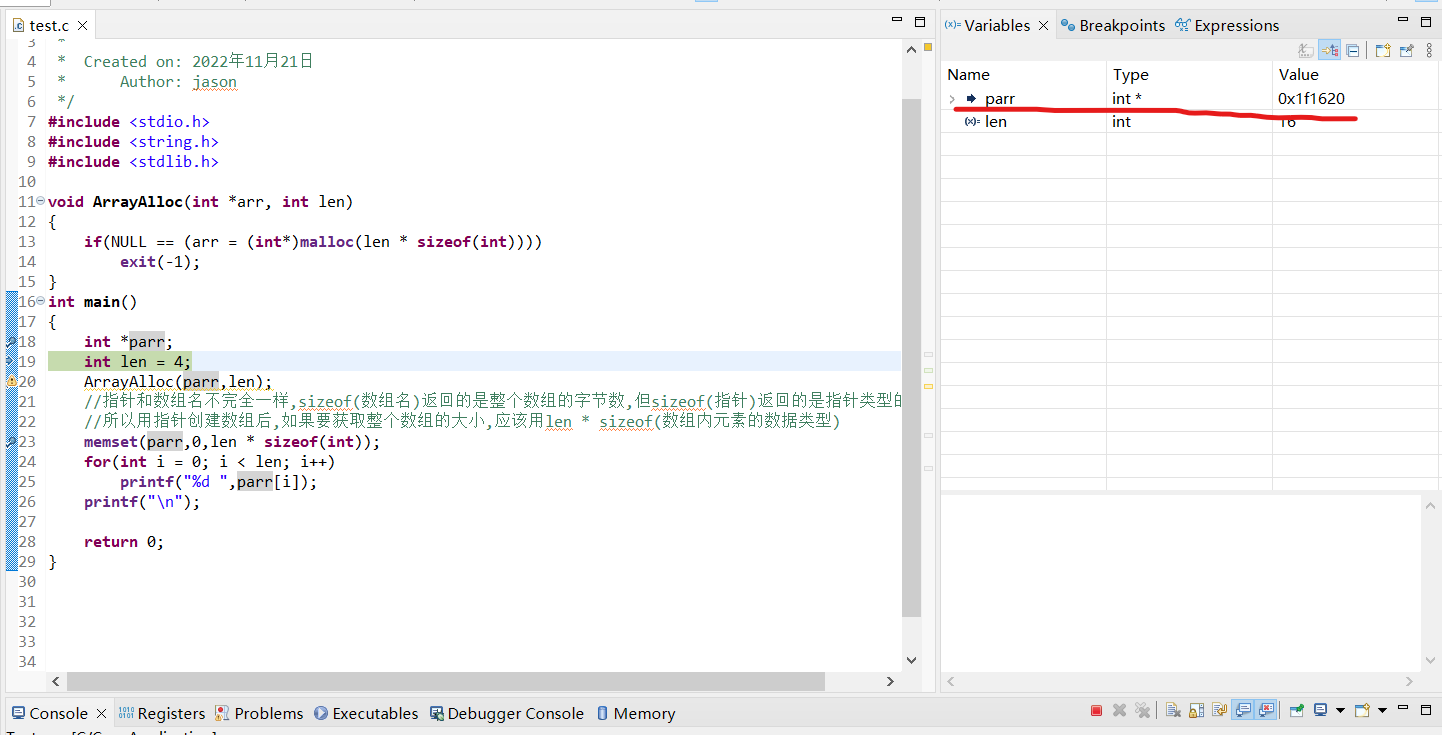The width and height of the screenshot is (1442, 735).
Task: Switch to the Memory tab
Action: (x=636, y=713)
